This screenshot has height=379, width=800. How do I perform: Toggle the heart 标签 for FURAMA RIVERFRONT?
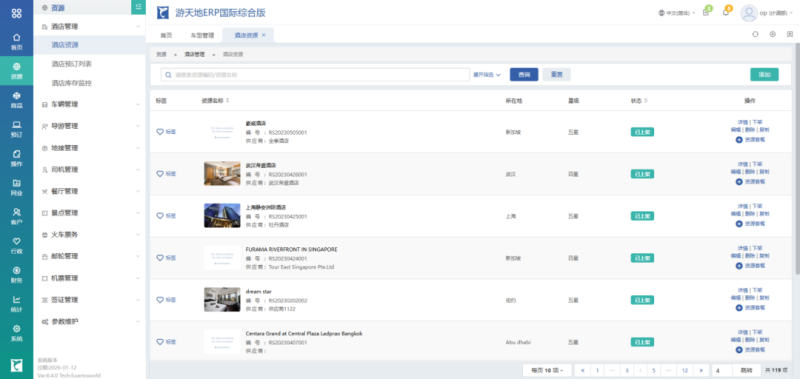pos(166,258)
